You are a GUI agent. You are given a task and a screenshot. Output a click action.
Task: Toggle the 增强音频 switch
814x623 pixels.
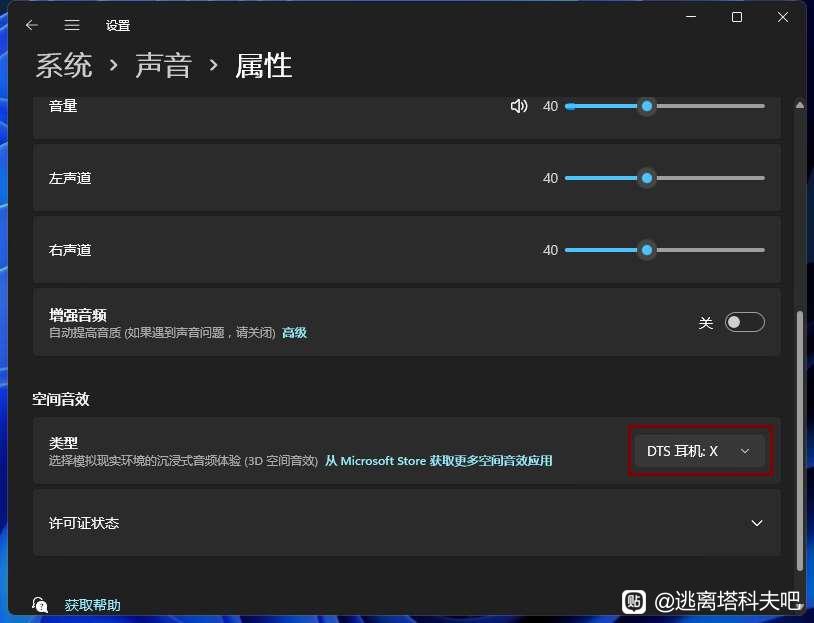click(744, 322)
